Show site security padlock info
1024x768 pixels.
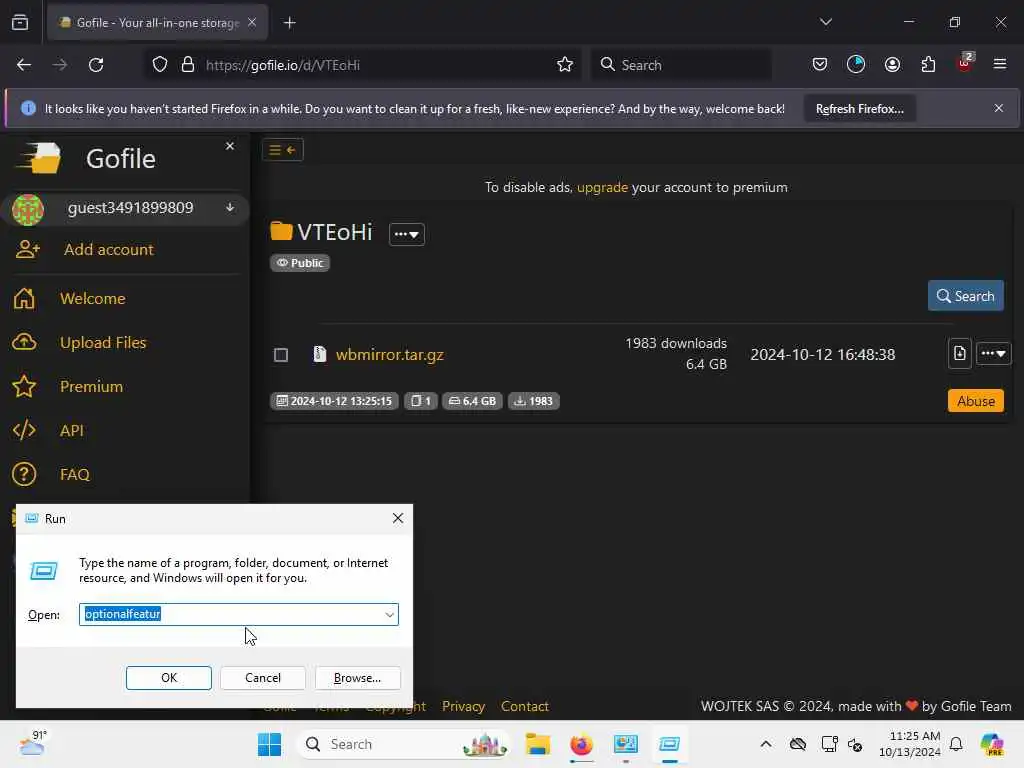[188, 65]
